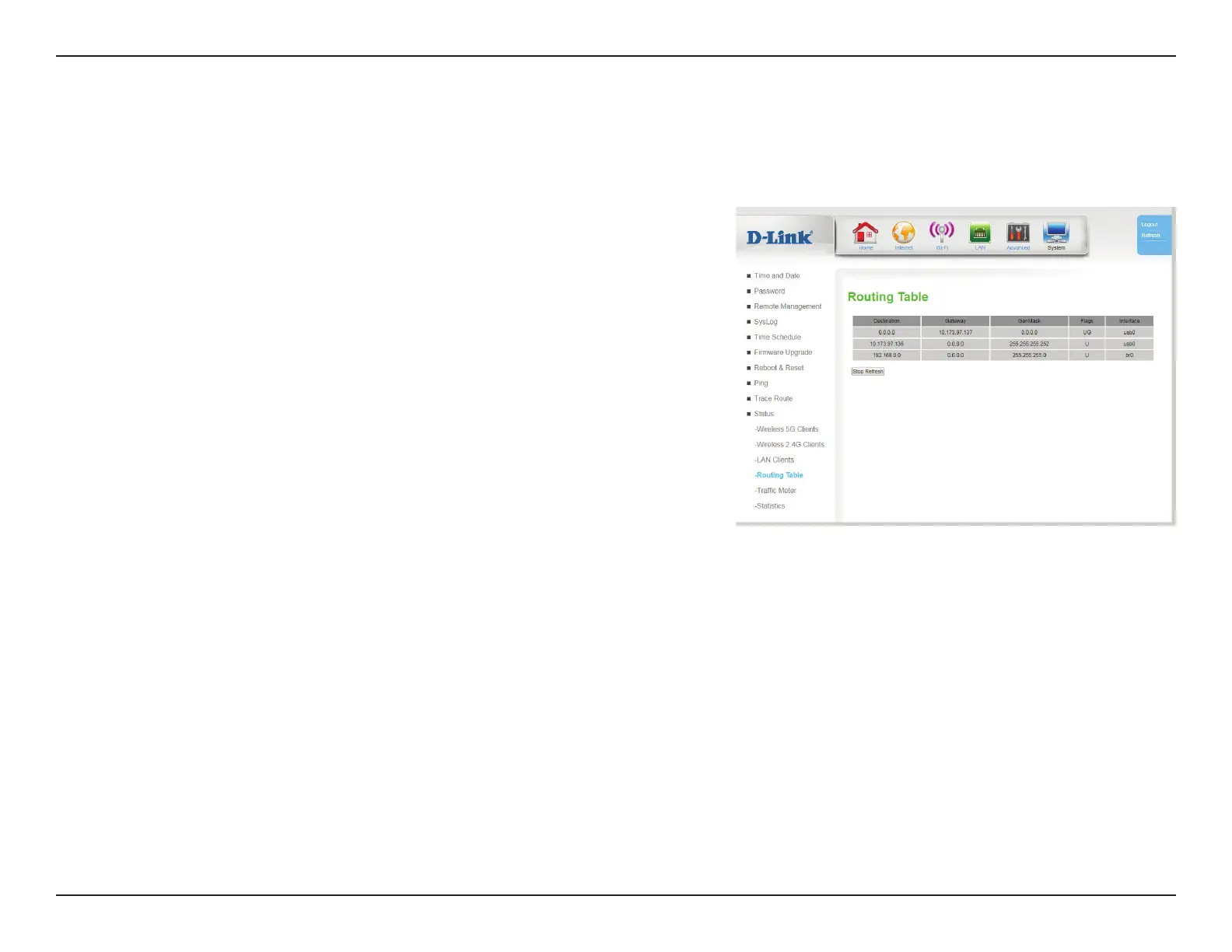This screenshot has height=952, width=1232.
Task: Open the Password menu item
Action: 769,291
